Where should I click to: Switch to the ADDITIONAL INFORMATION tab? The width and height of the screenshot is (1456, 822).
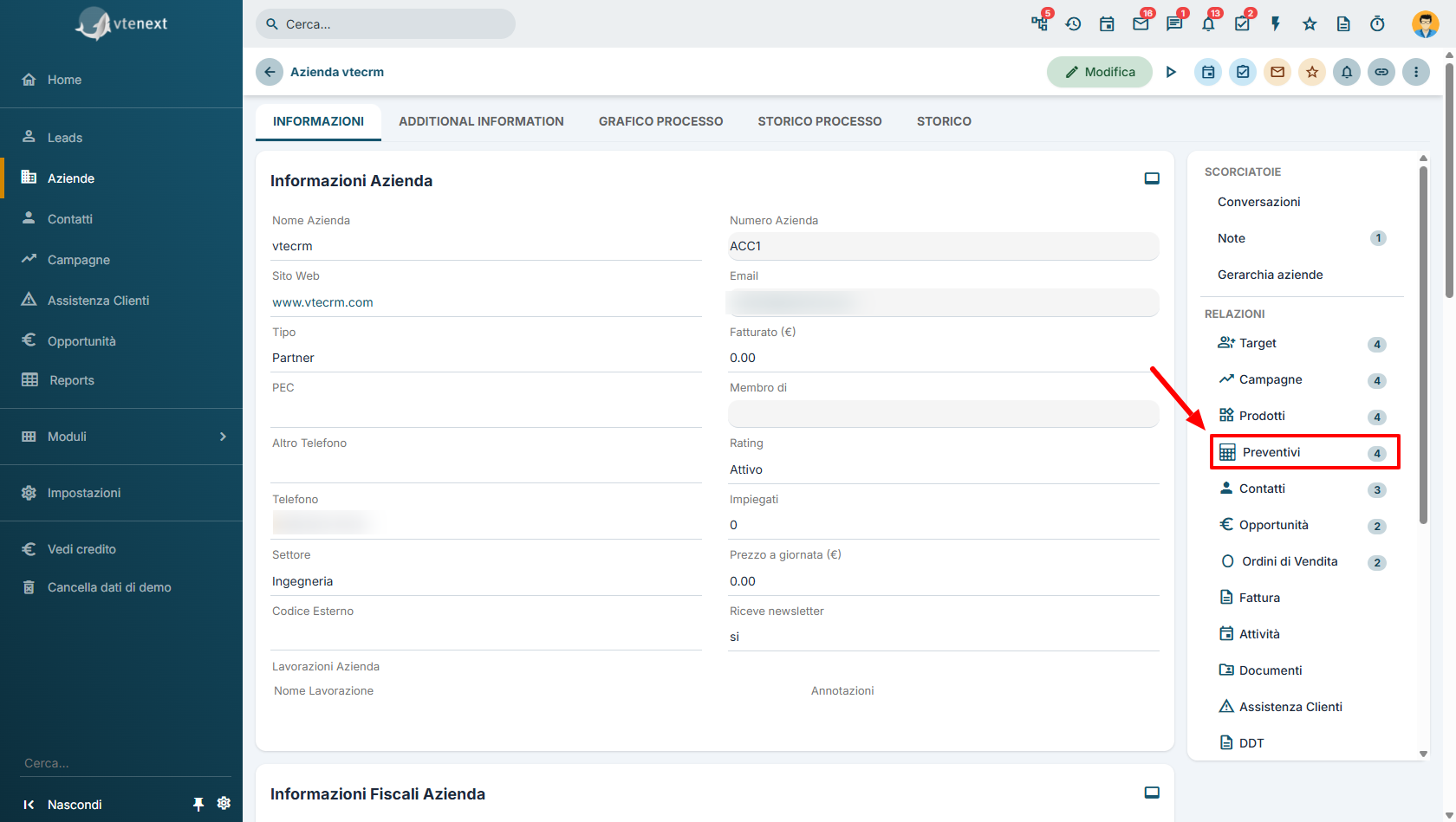[x=481, y=121]
